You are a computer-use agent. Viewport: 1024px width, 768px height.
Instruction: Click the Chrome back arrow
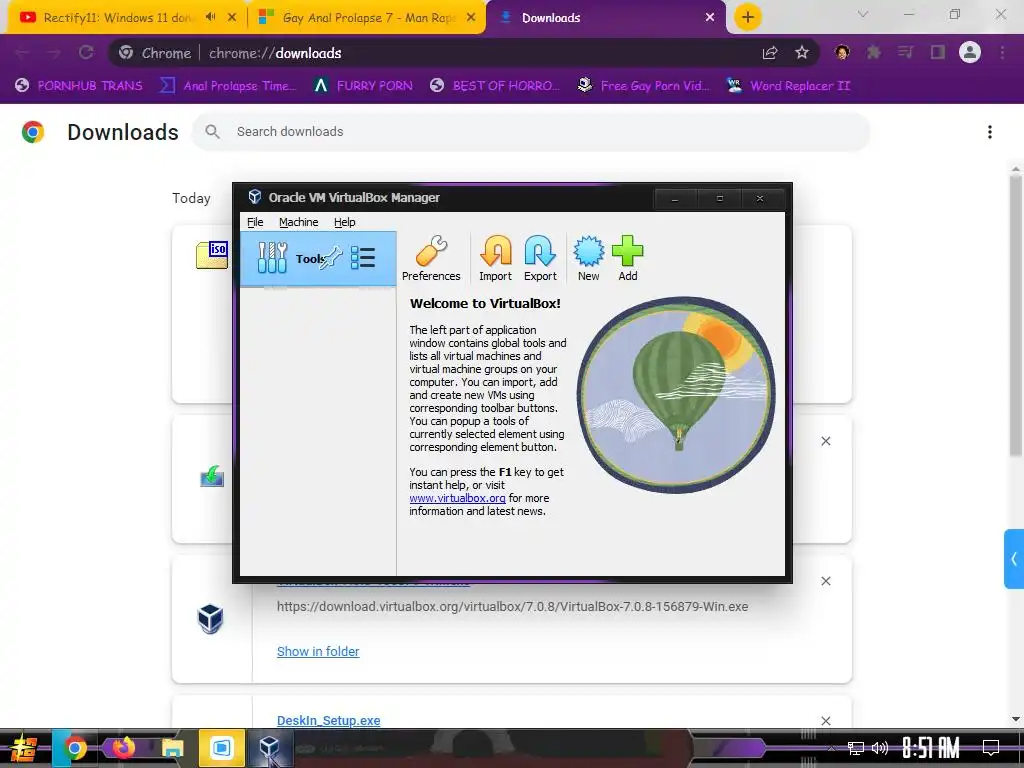click(x=22, y=53)
